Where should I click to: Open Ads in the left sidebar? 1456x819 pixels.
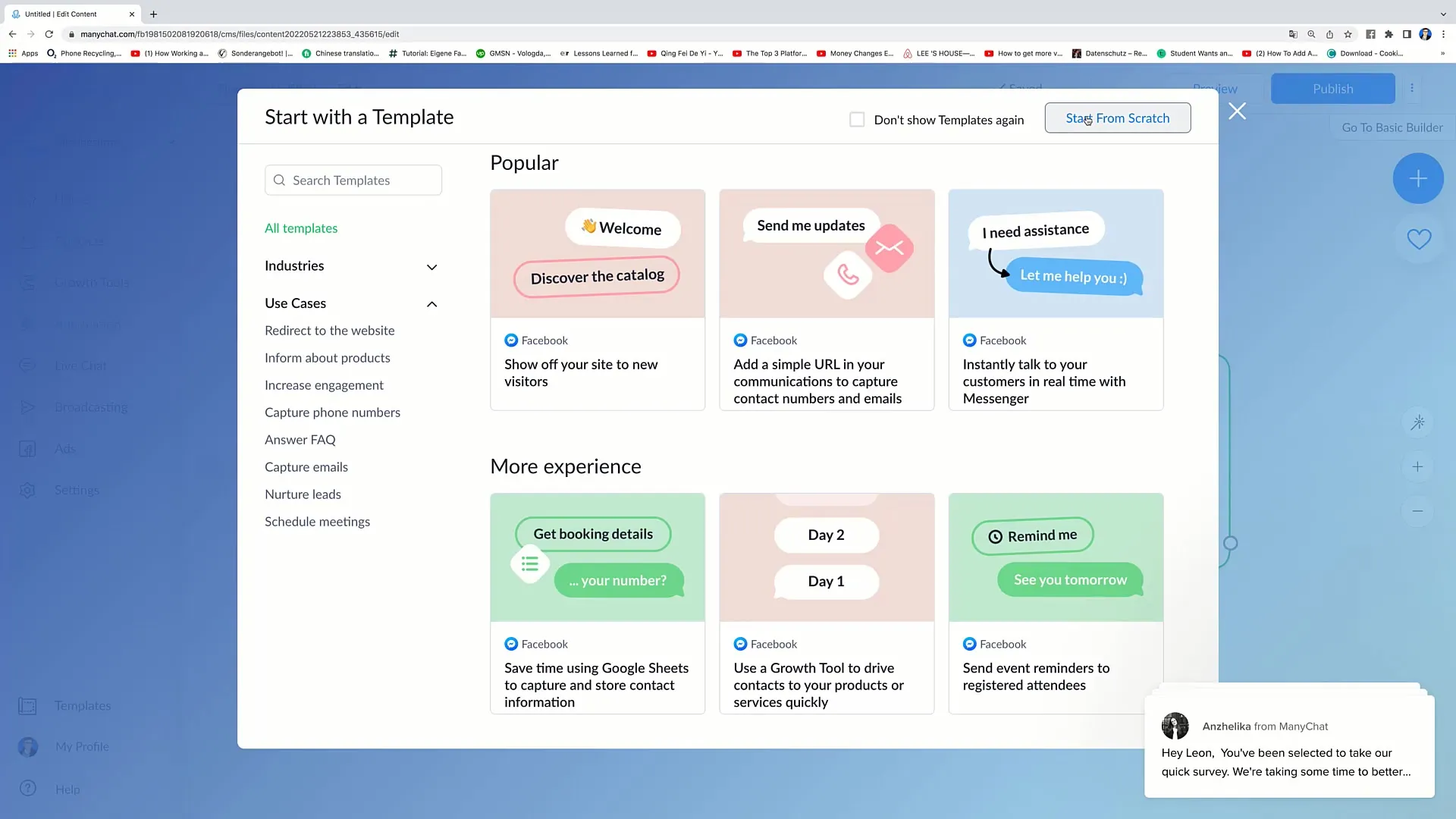[64, 449]
